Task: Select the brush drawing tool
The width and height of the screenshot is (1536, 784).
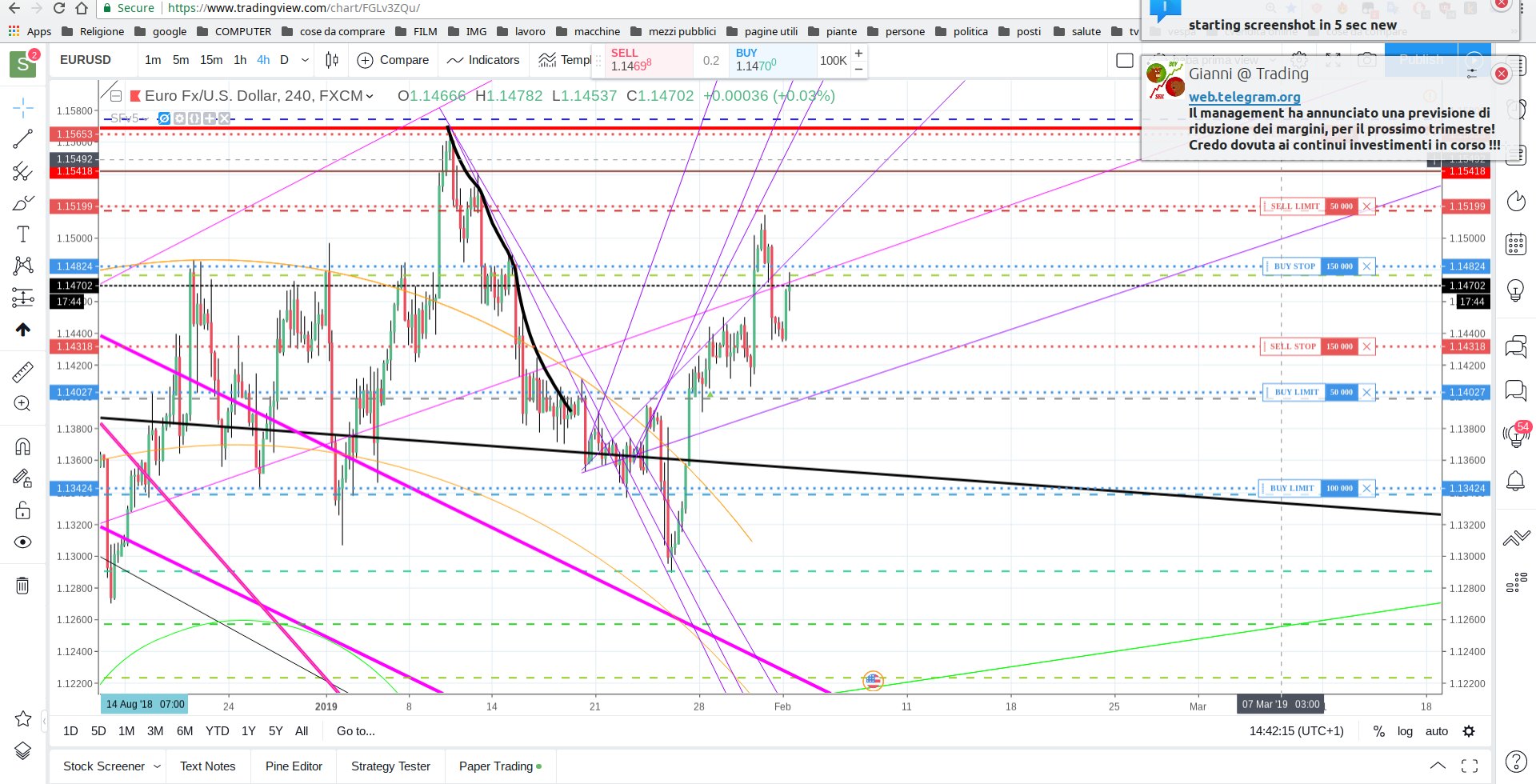Action: [23, 203]
